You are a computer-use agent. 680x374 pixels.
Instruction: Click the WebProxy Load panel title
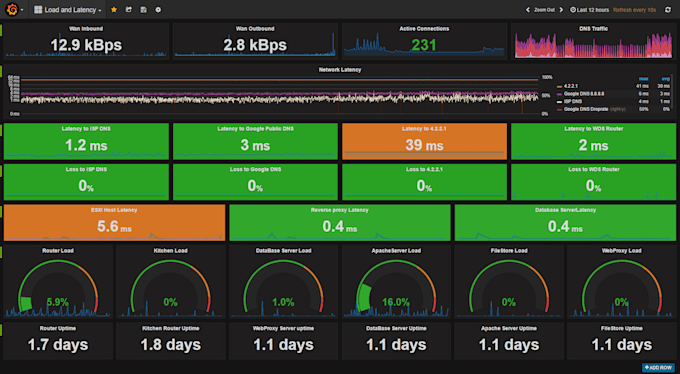pyautogui.click(x=621, y=251)
